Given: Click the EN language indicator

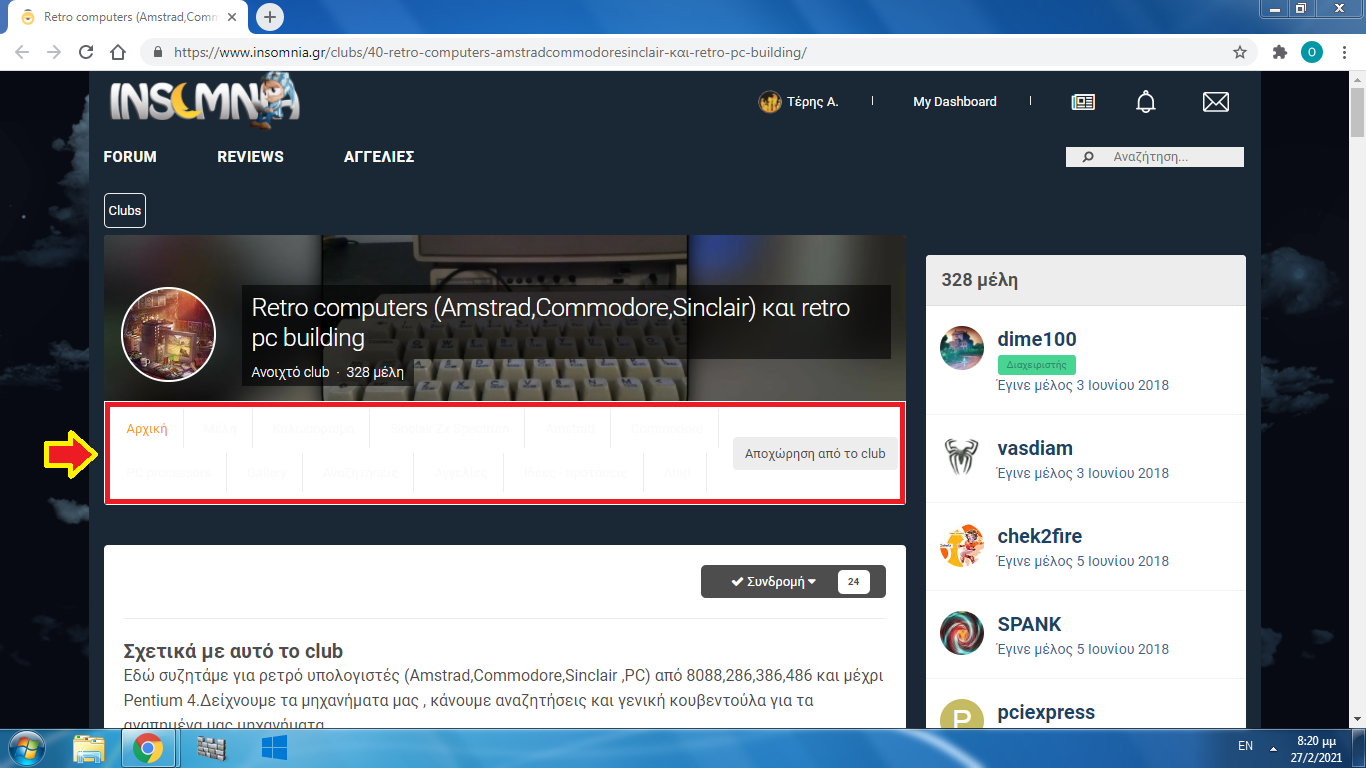Looking at the screenshot, I should [1245, 746].
